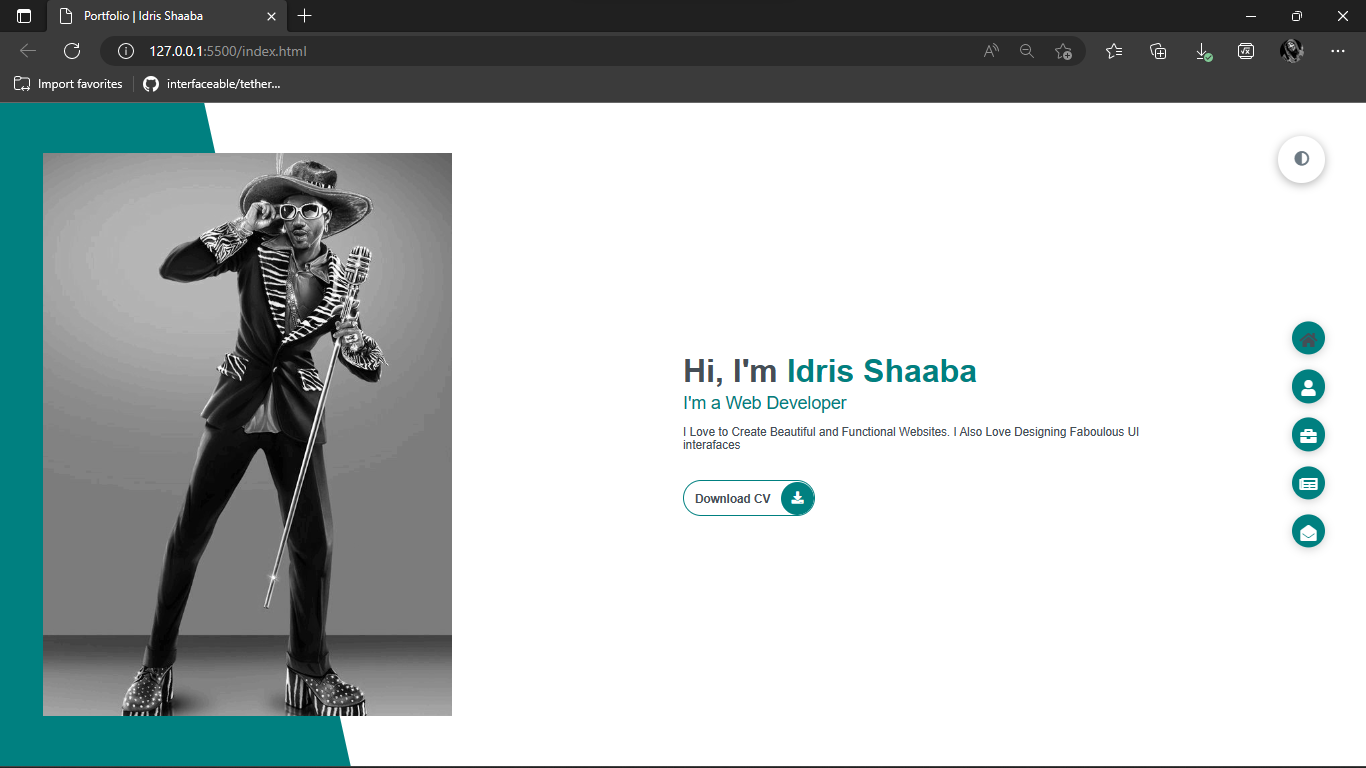This screenshot has height=768, width=1366.
Task: Open the interfaceable/tether favorite
Action: [210, 84]
